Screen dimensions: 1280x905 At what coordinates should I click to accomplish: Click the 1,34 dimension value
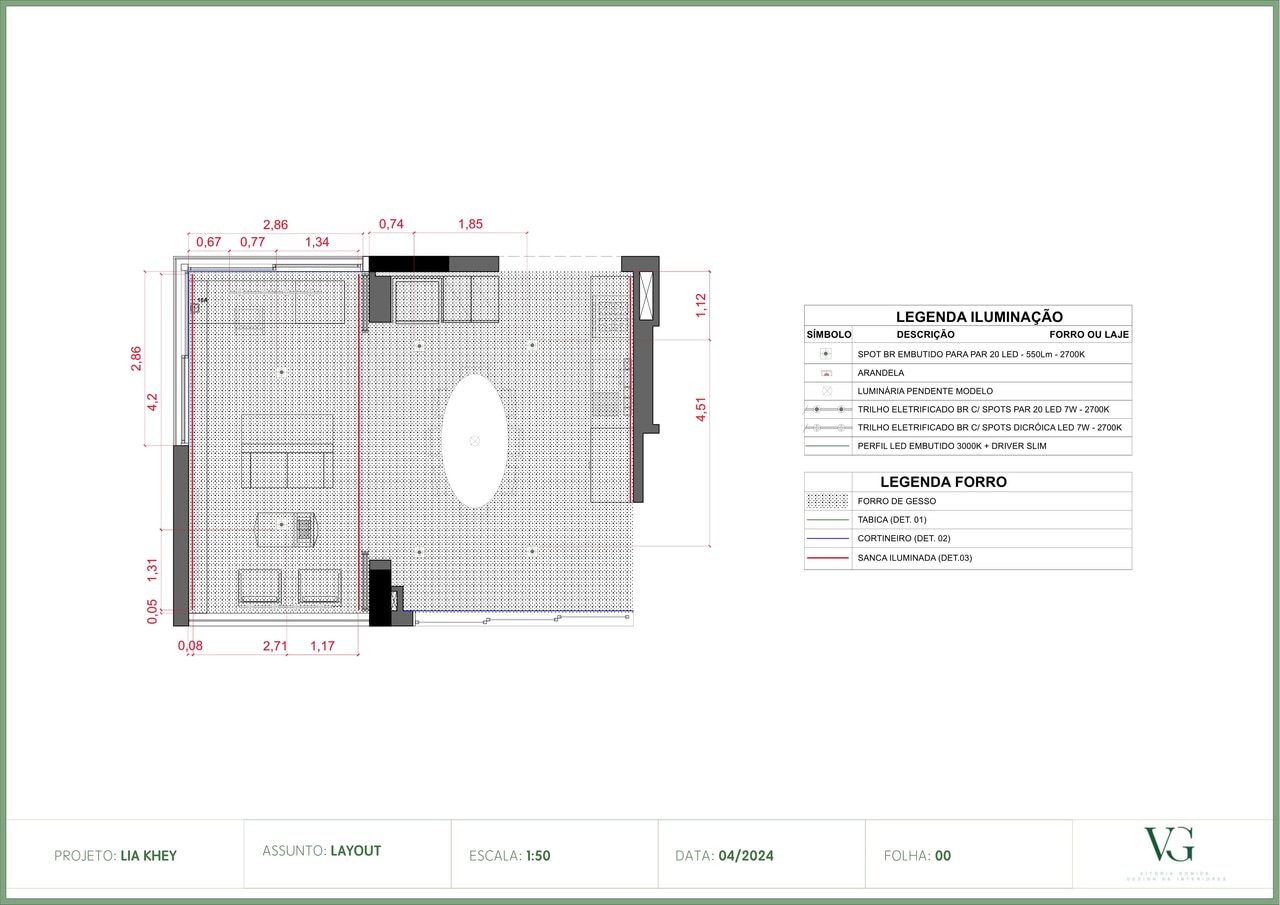[x=317, y=242]
